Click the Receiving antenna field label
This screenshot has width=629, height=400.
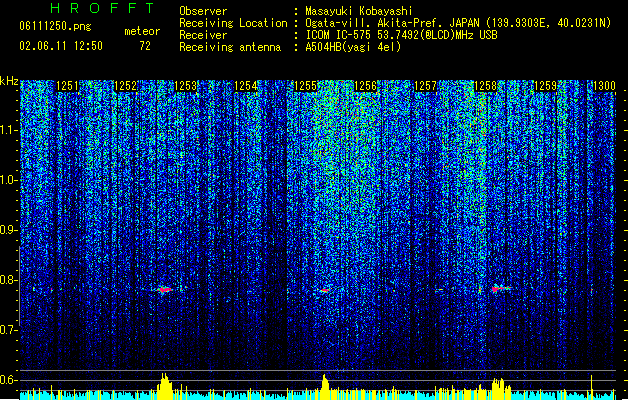coord(230,47)
